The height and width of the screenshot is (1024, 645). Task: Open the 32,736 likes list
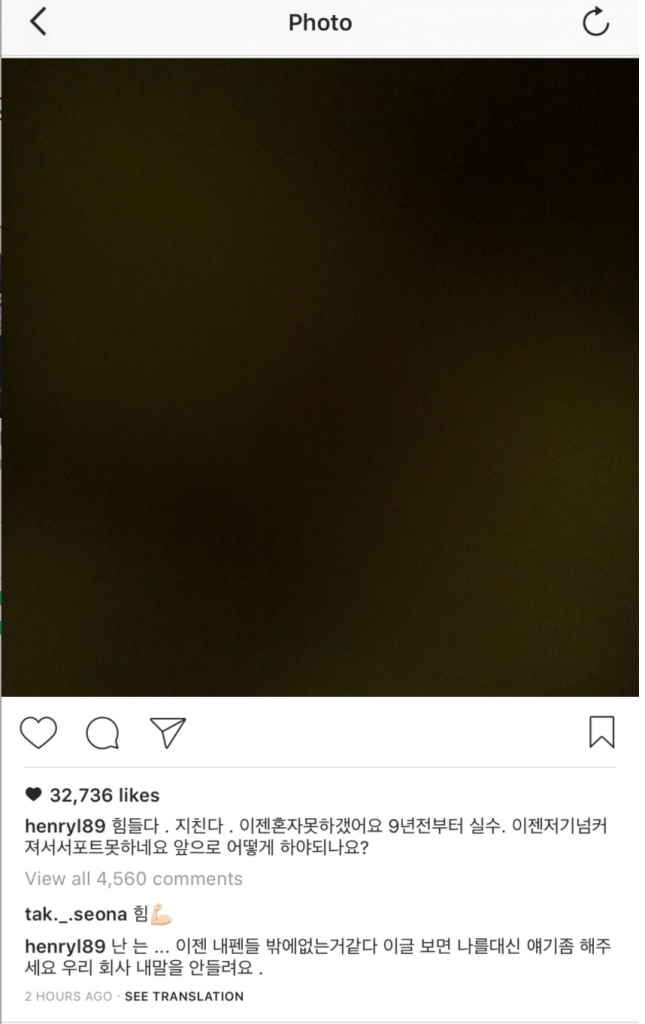[x=104, y=795]
